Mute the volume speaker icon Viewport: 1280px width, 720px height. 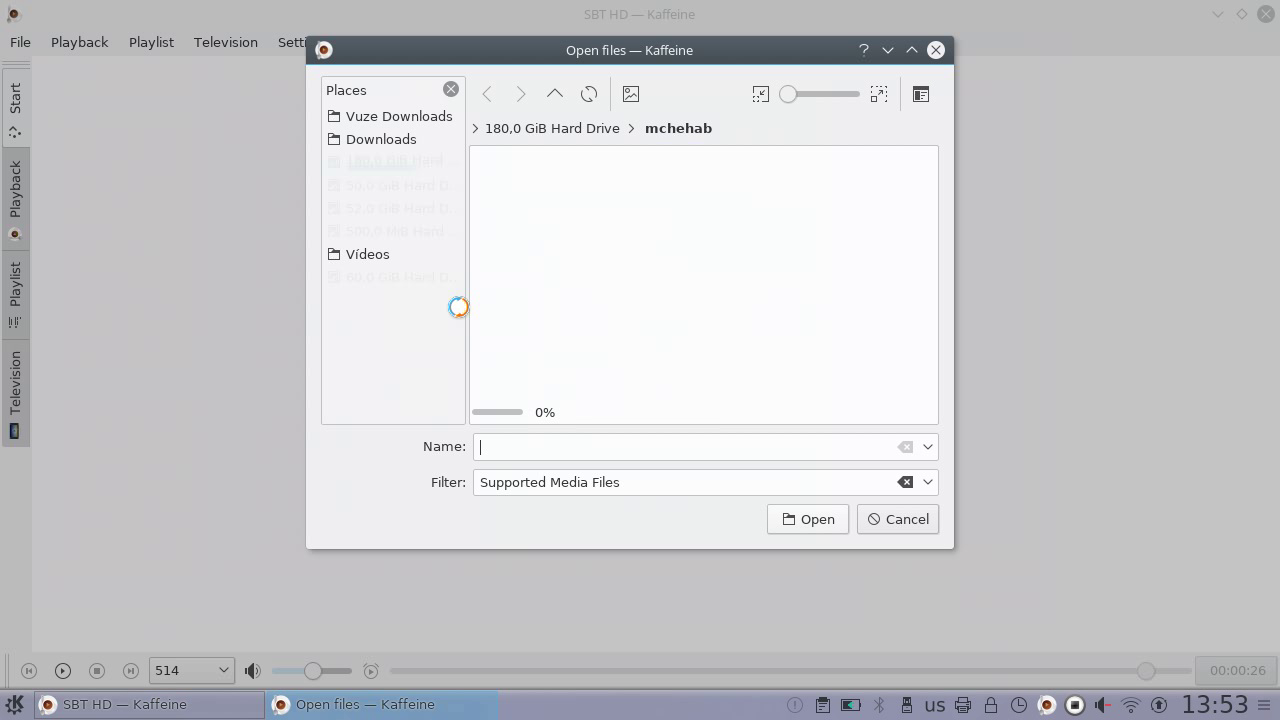pyautogui.click(x=253, y=671)
